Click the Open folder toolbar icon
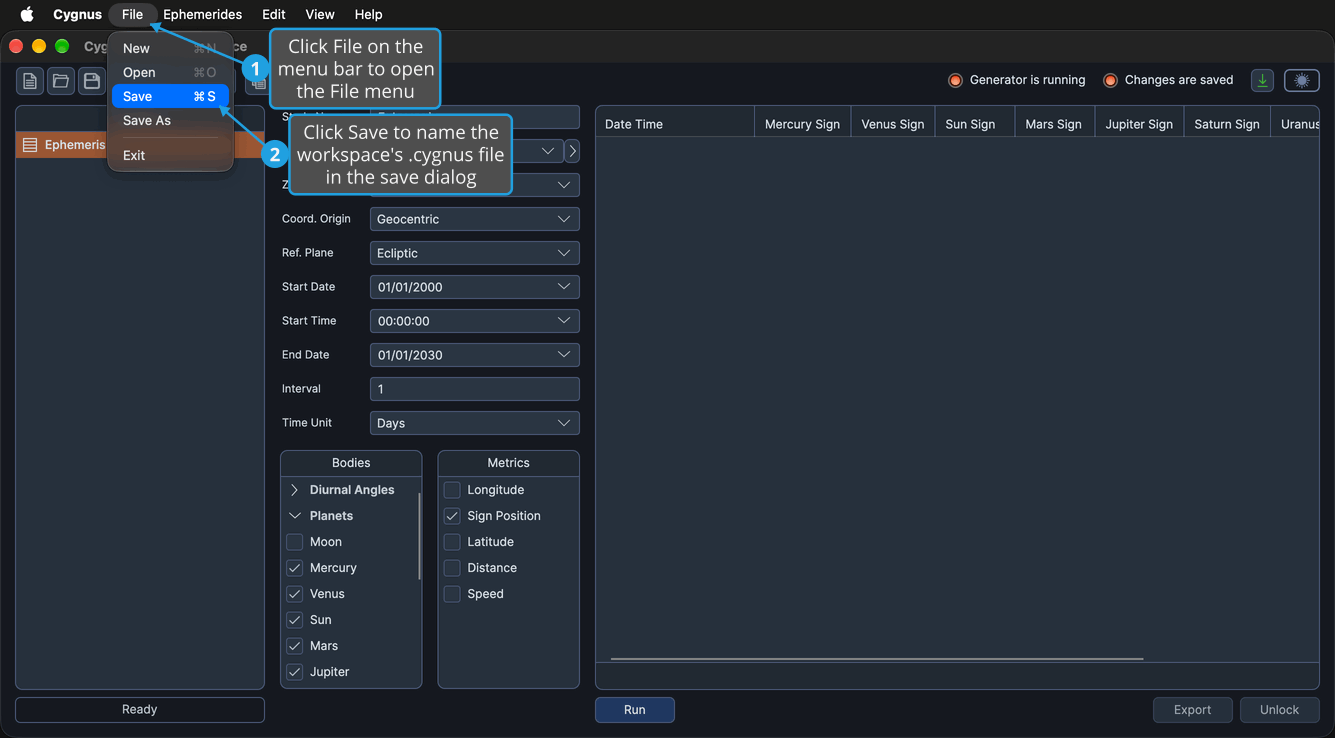 [x=61, y=81]
